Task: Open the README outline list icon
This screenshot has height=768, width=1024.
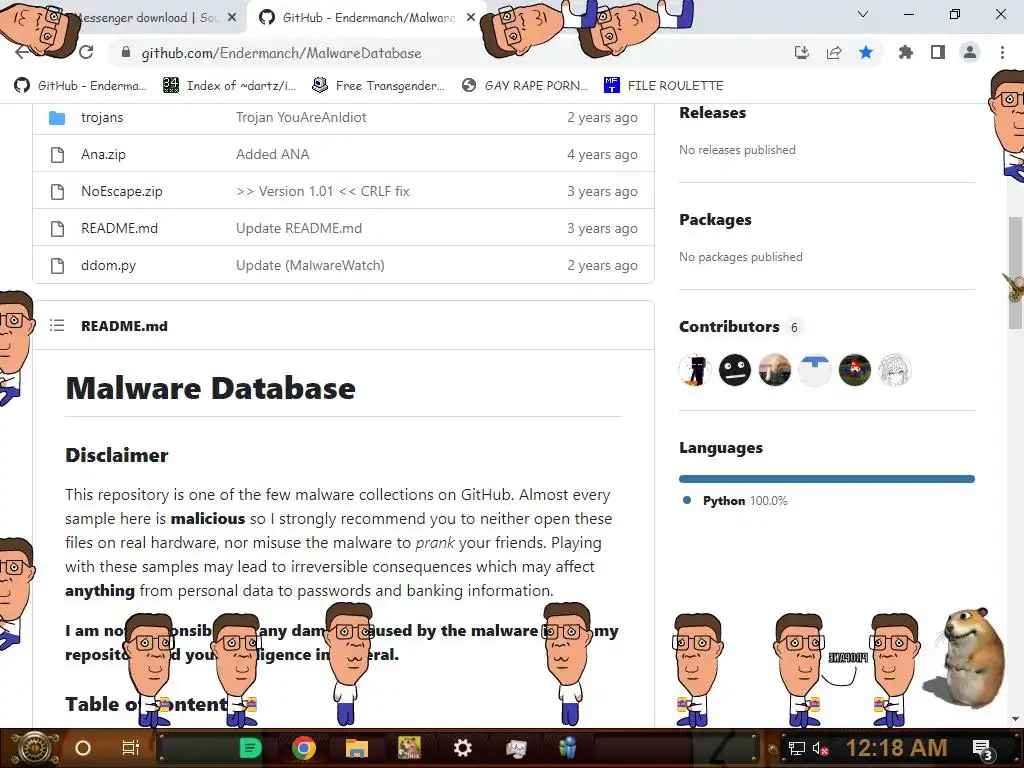Action: pyautogui.click(x=57, y=325)
